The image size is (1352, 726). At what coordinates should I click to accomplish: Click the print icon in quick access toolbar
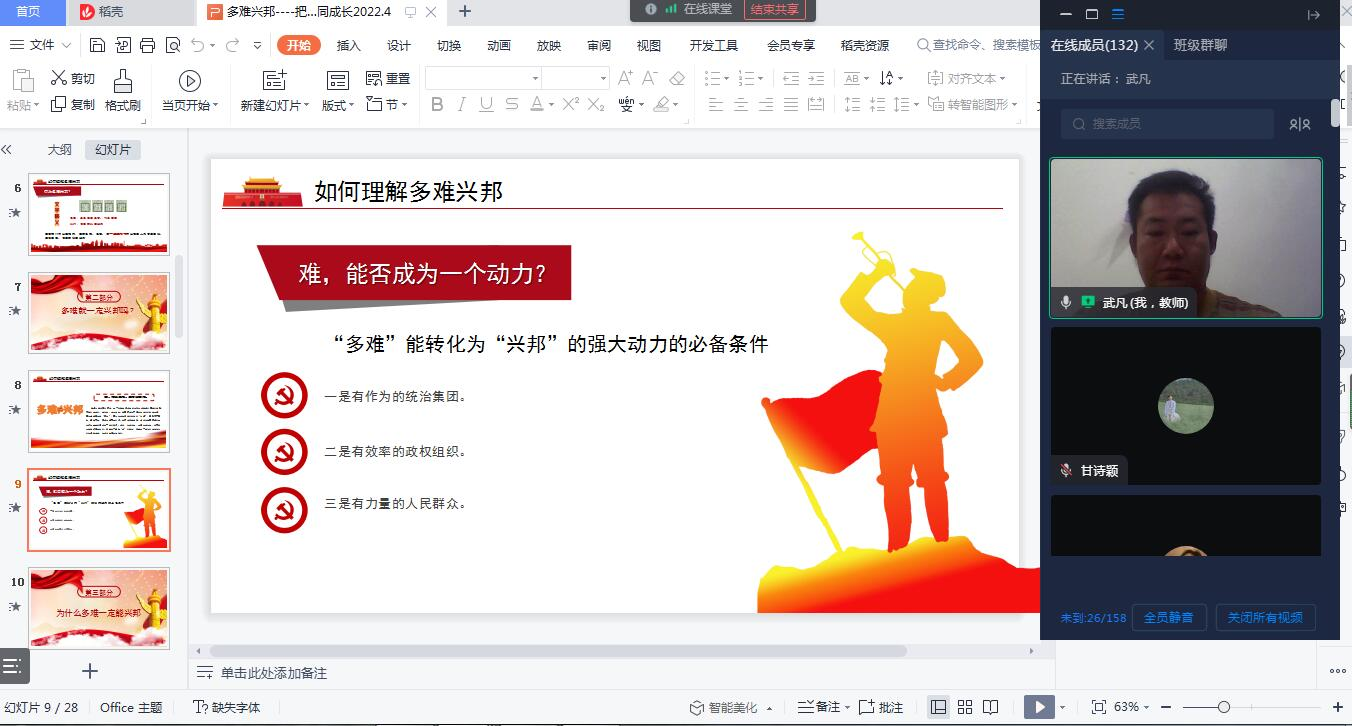(x=148, y=45)
